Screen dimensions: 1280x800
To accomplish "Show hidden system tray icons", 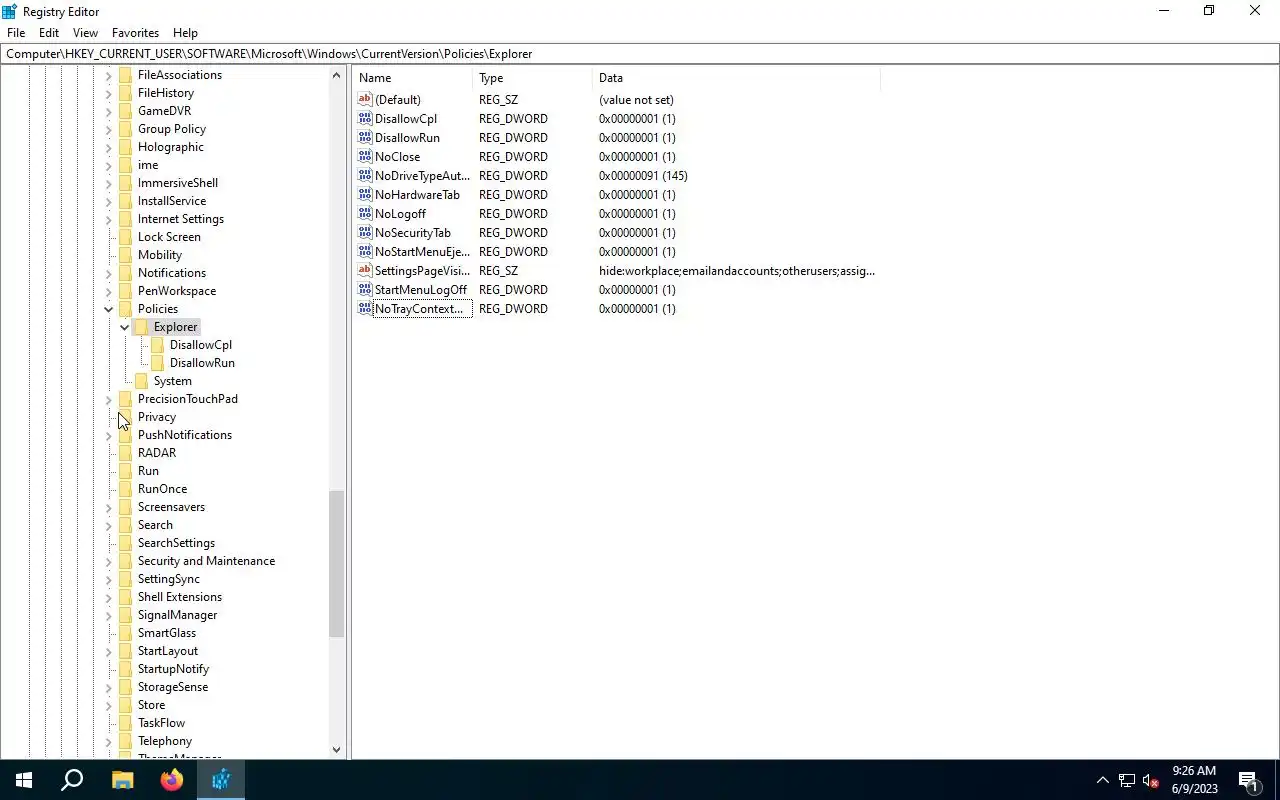I will [x=1102, y=780].
